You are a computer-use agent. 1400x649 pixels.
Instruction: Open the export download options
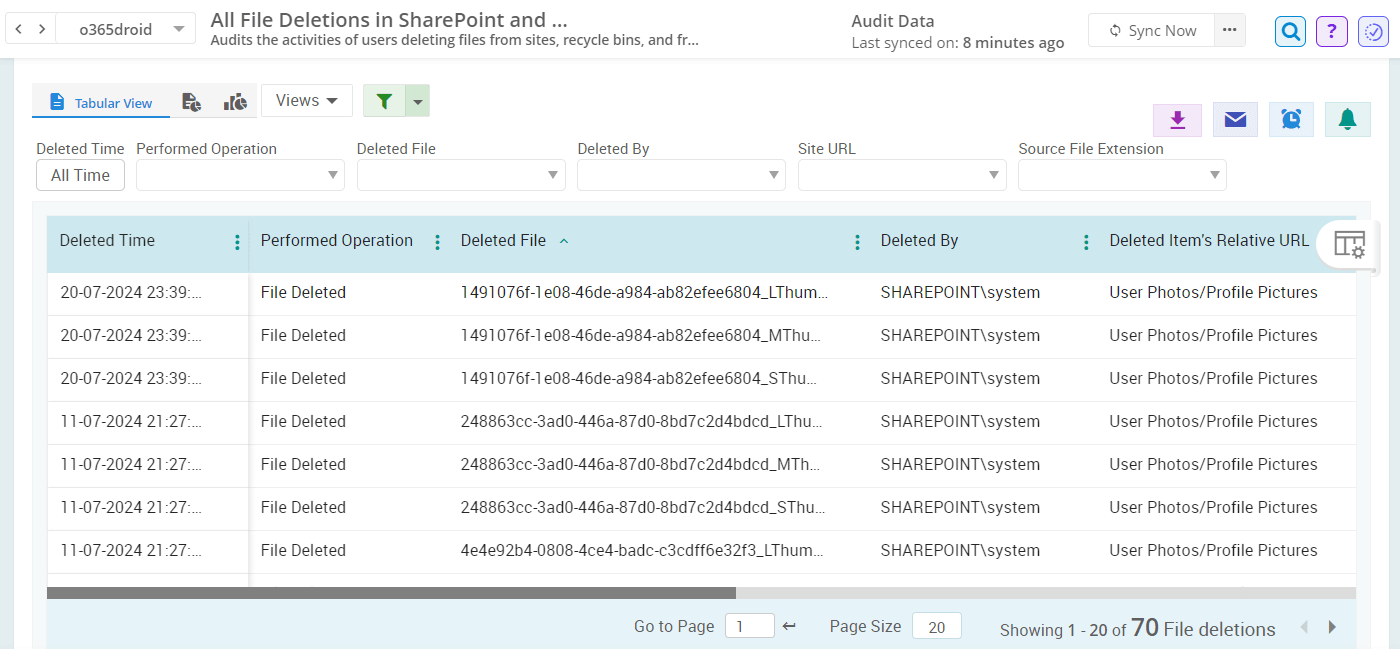(x=1177, y=119)
